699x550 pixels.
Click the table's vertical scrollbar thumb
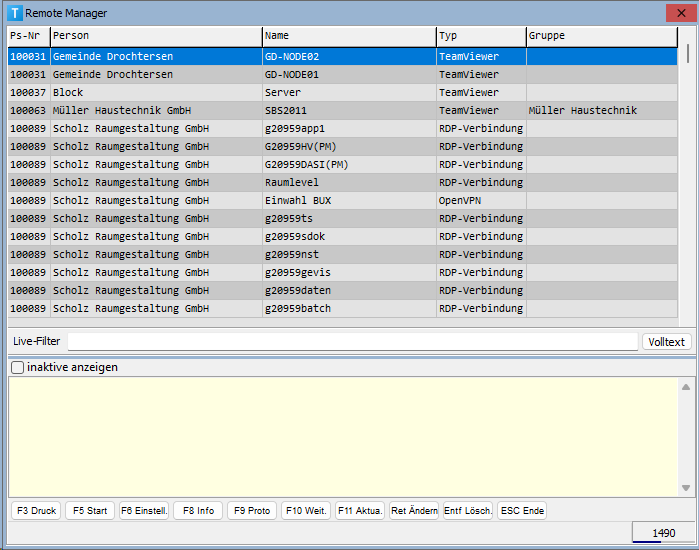point(688,53)
